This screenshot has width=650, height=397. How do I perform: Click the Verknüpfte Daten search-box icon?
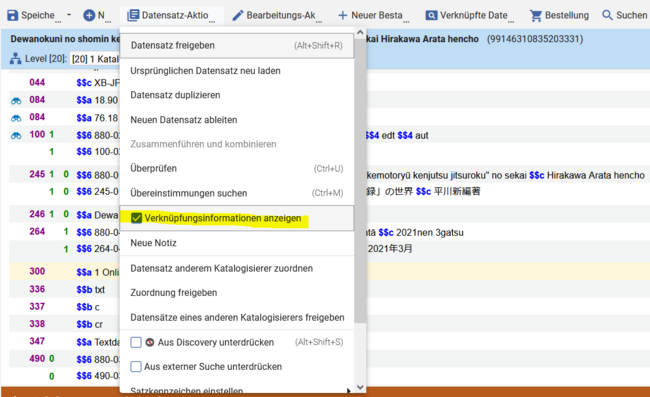pyautogui.click(x=431, y=15)
